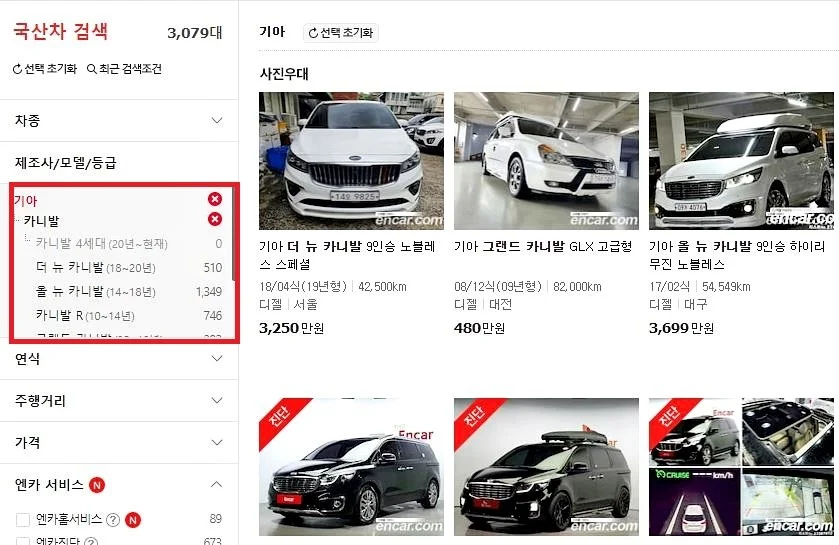Click the 3,250만원 price
The width and height of the screenshot is (839, 545).
(292, 328)
